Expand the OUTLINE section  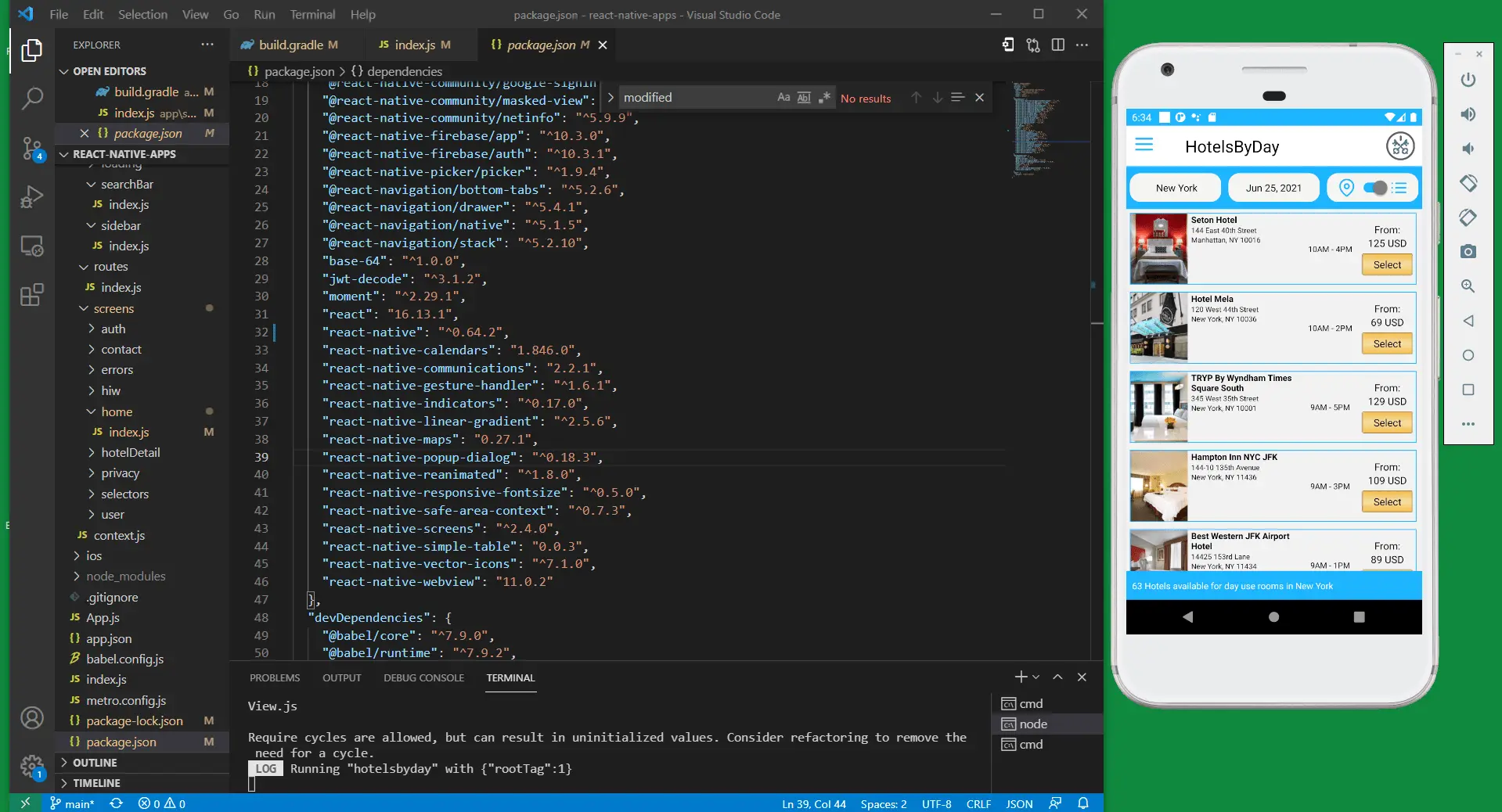pyautogui.click(x=95, y=763)
